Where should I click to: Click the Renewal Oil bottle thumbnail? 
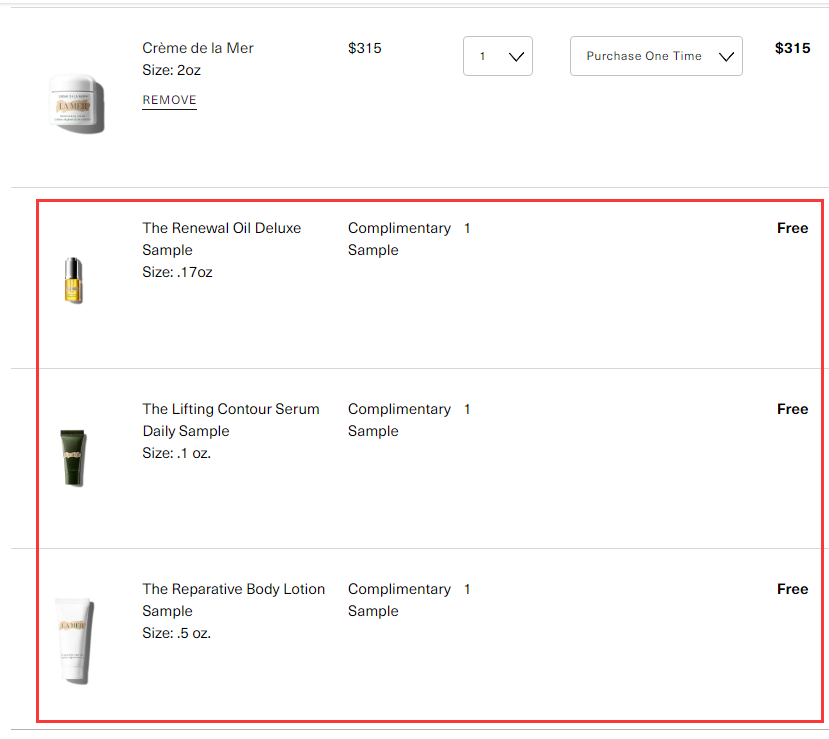(x=72, y=280)
